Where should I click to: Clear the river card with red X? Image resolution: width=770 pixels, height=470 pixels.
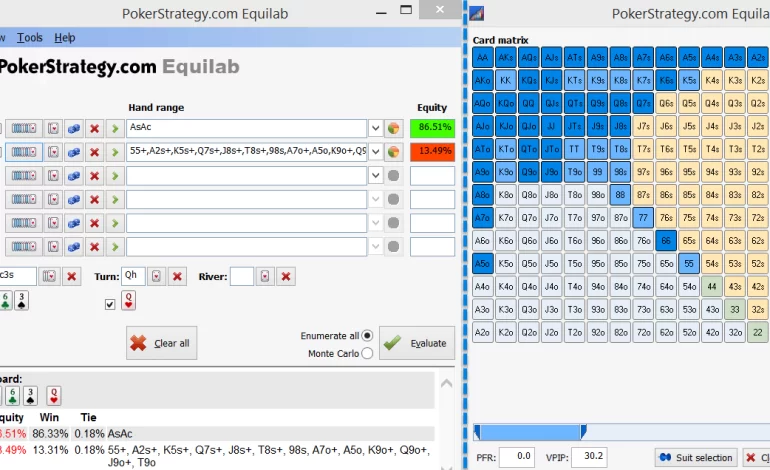(286, 276)
